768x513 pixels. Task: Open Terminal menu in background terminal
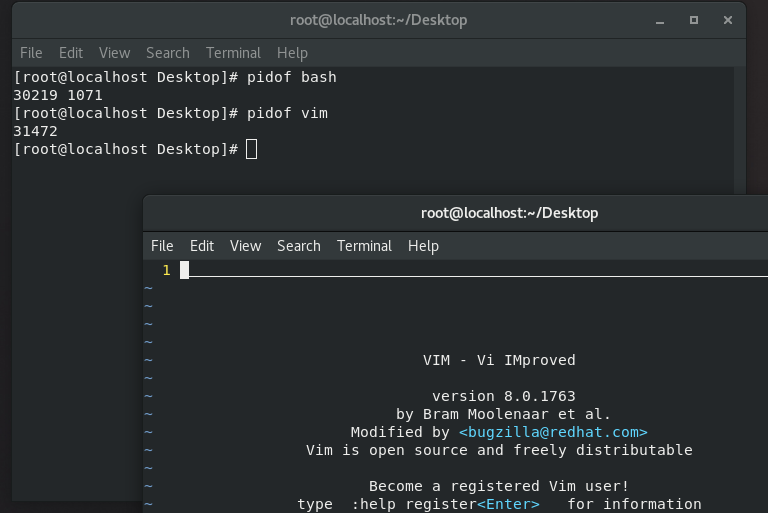tap(233, 53)
